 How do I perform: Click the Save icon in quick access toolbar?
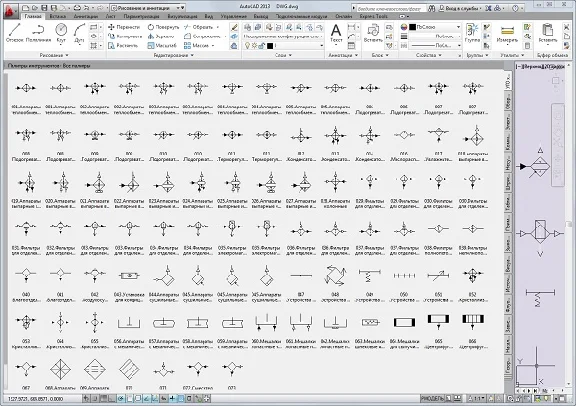[44, 8]
